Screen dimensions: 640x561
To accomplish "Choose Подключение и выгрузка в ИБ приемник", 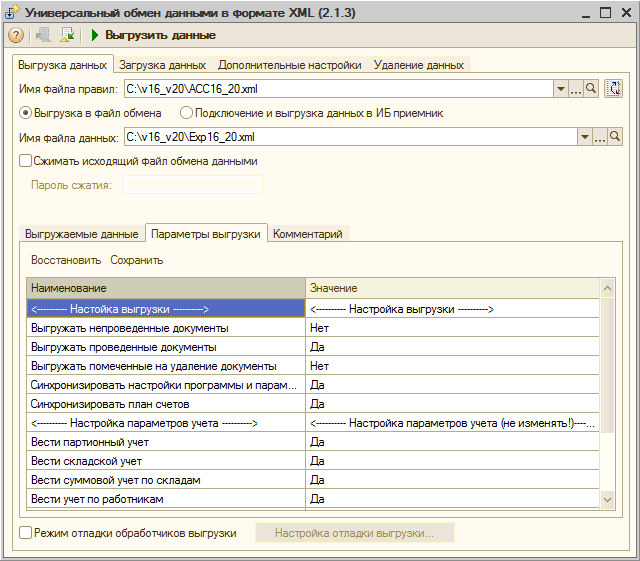I will [x=186, y=113].
